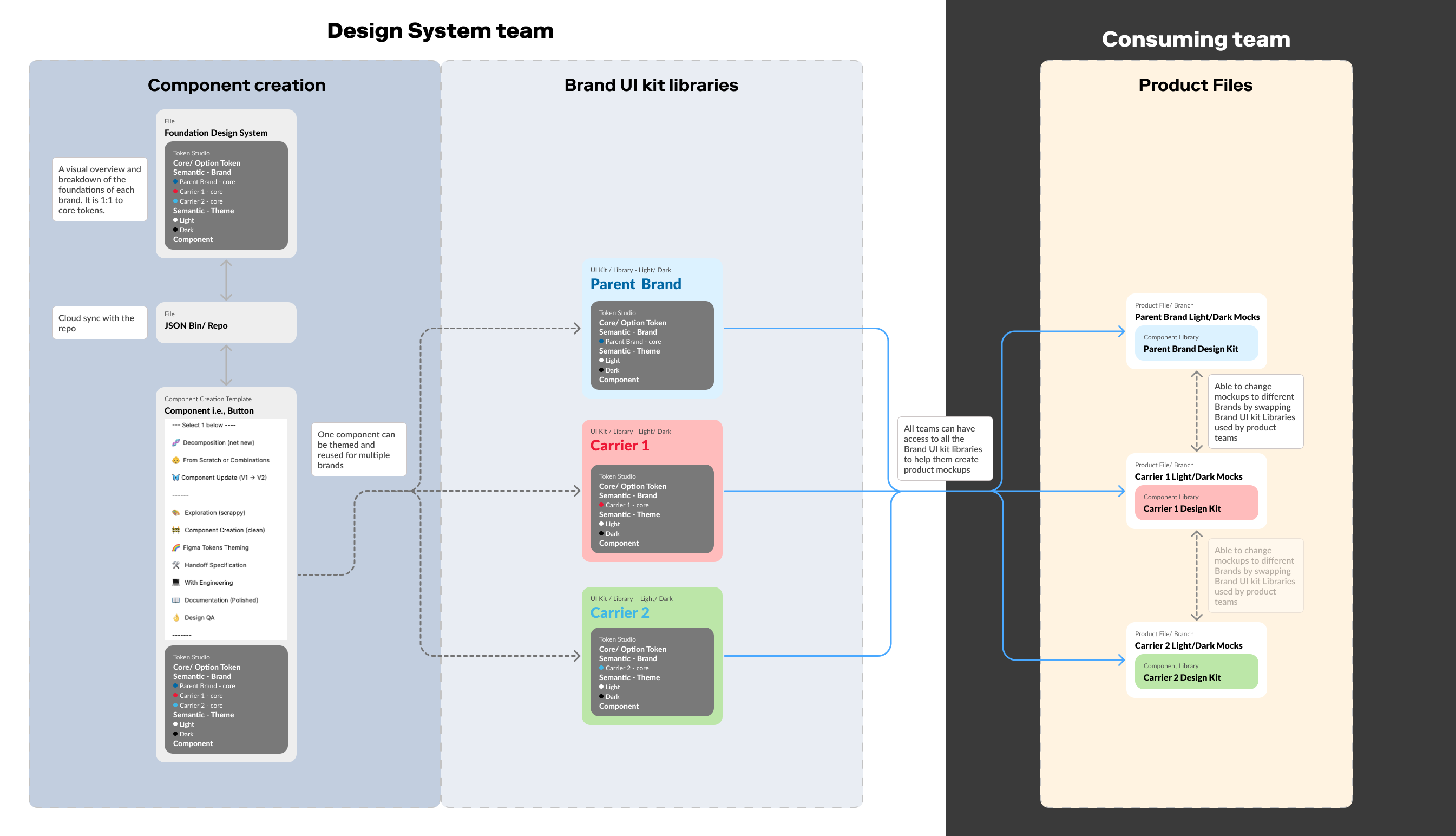Viewport: 1456px width, 836px height.
Task: Click the Parent Brand - core bullet in Token Studio
Action: pos(175,181)
